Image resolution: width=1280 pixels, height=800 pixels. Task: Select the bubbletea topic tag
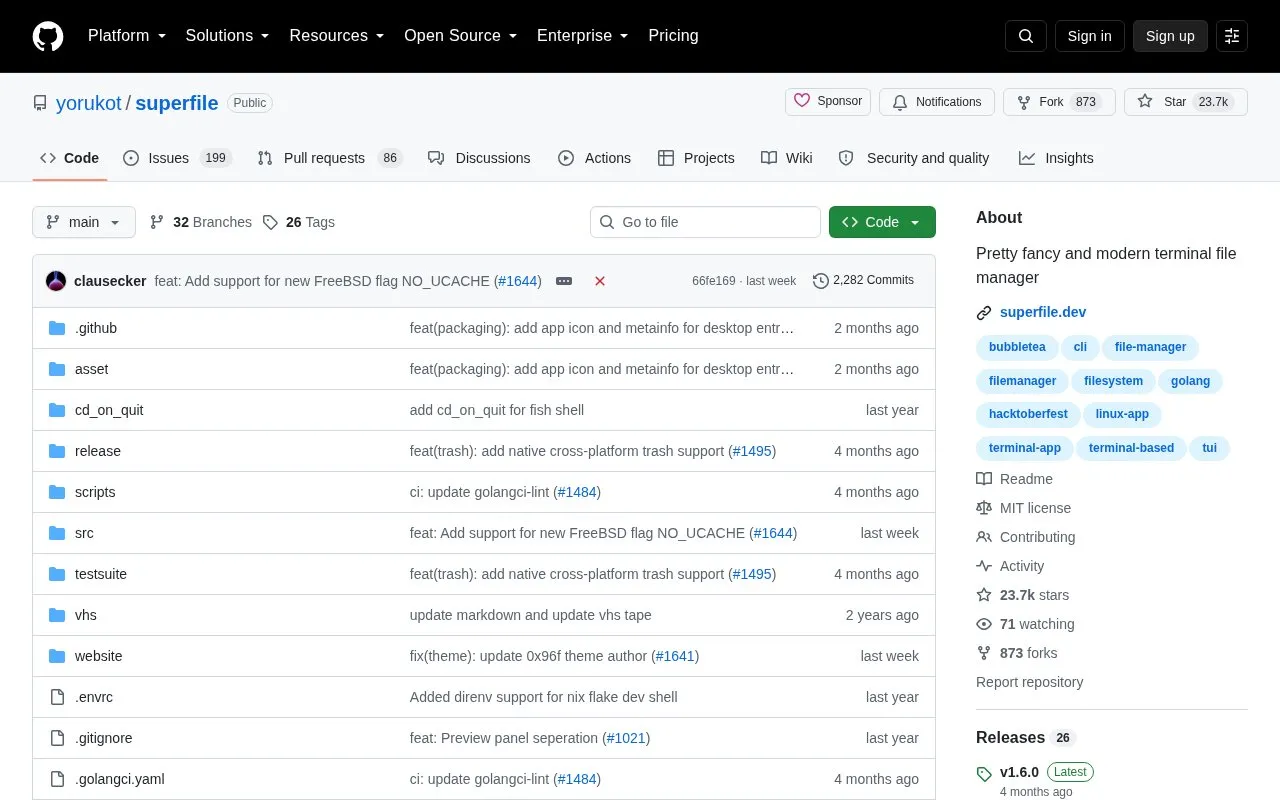(1017, 347)
